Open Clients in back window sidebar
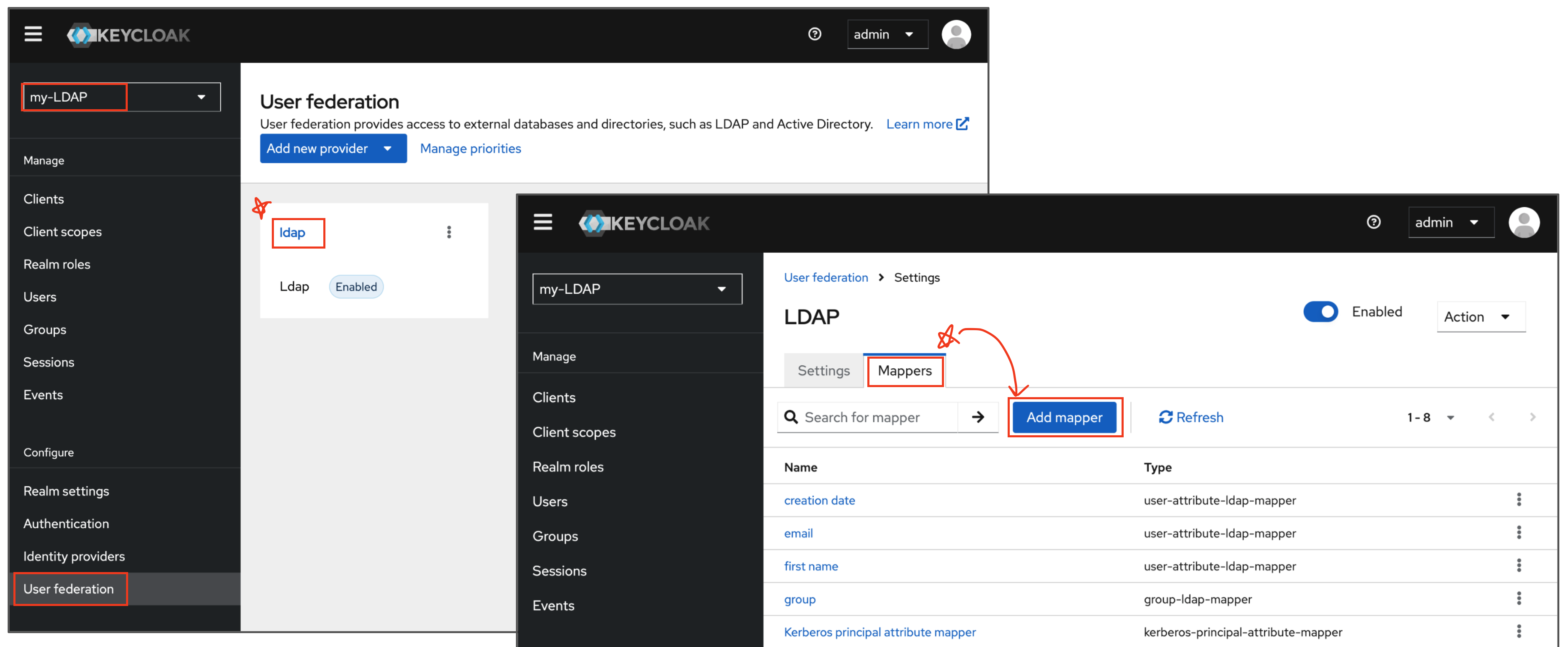The image size is (1568, 647). (44, 199)
